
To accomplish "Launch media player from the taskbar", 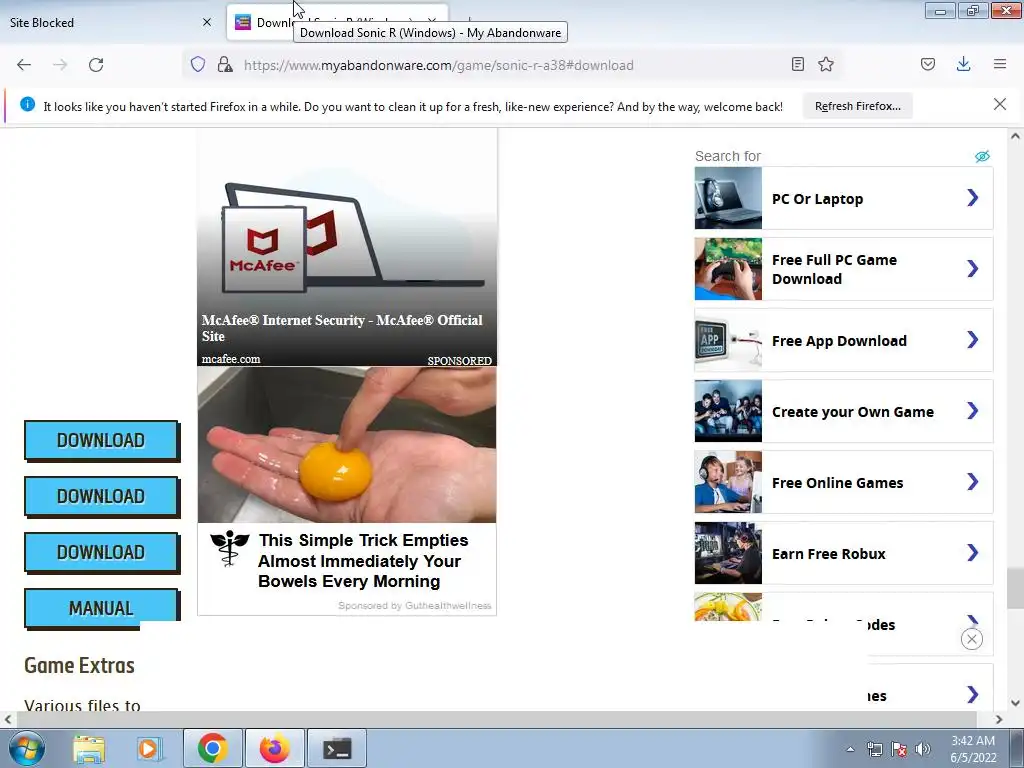I will [149, 748].
